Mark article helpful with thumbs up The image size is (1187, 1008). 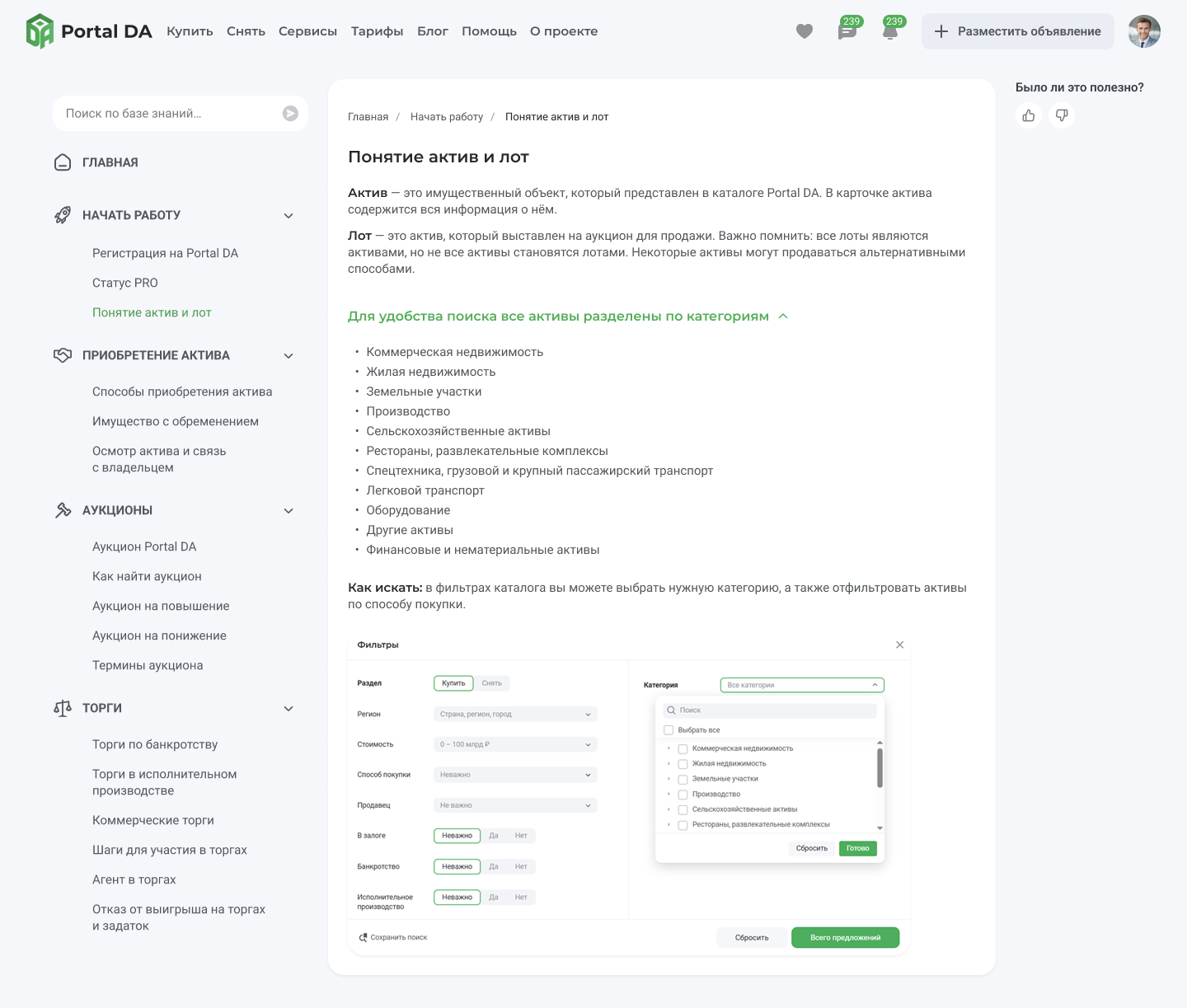[x=1029, y=115]
